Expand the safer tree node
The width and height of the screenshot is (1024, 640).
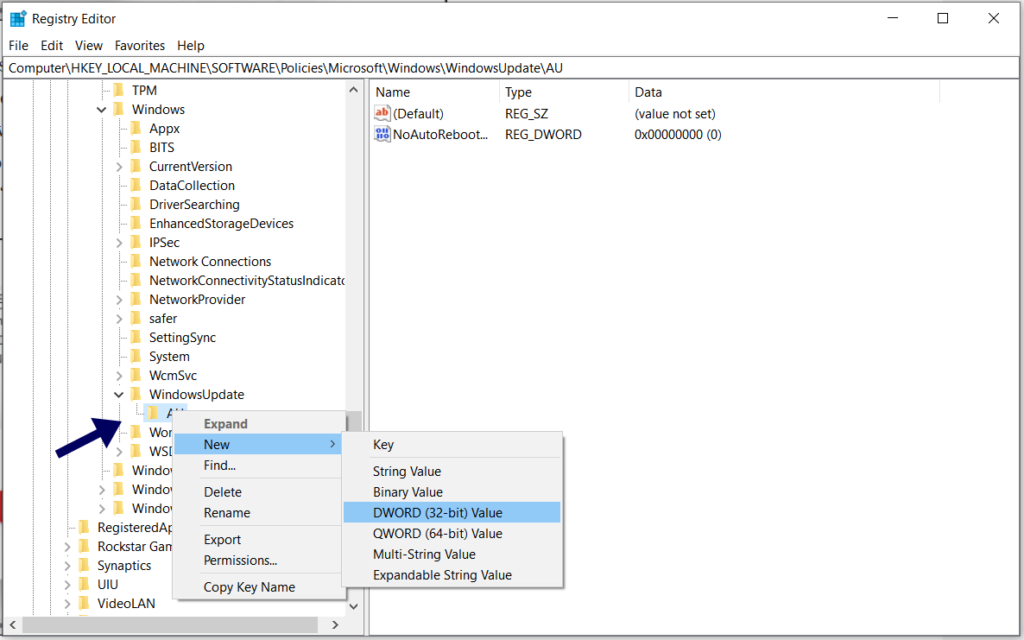pyautogui.click(x=118, y=318)
